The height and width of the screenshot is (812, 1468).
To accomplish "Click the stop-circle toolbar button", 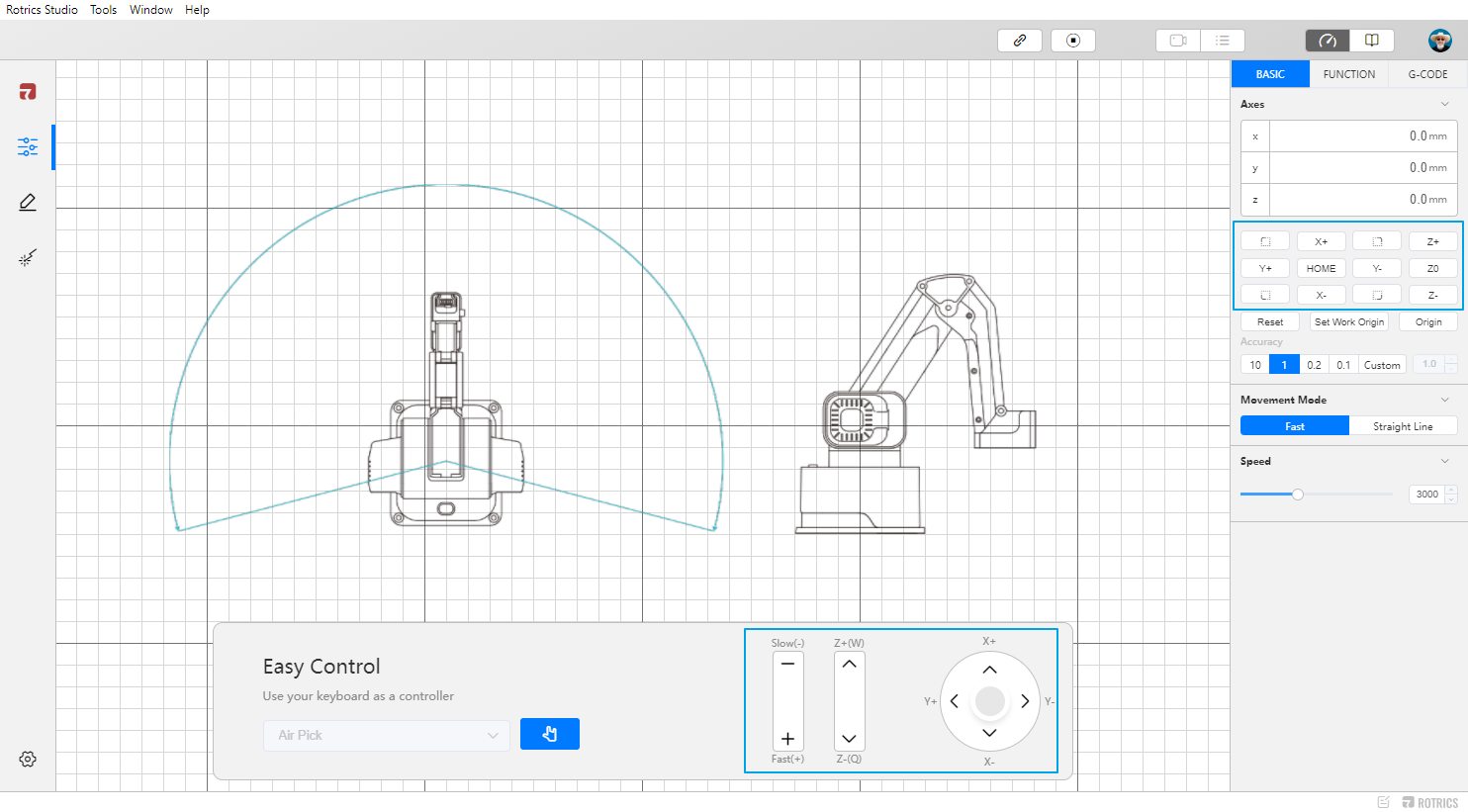I will point(1073,41).
